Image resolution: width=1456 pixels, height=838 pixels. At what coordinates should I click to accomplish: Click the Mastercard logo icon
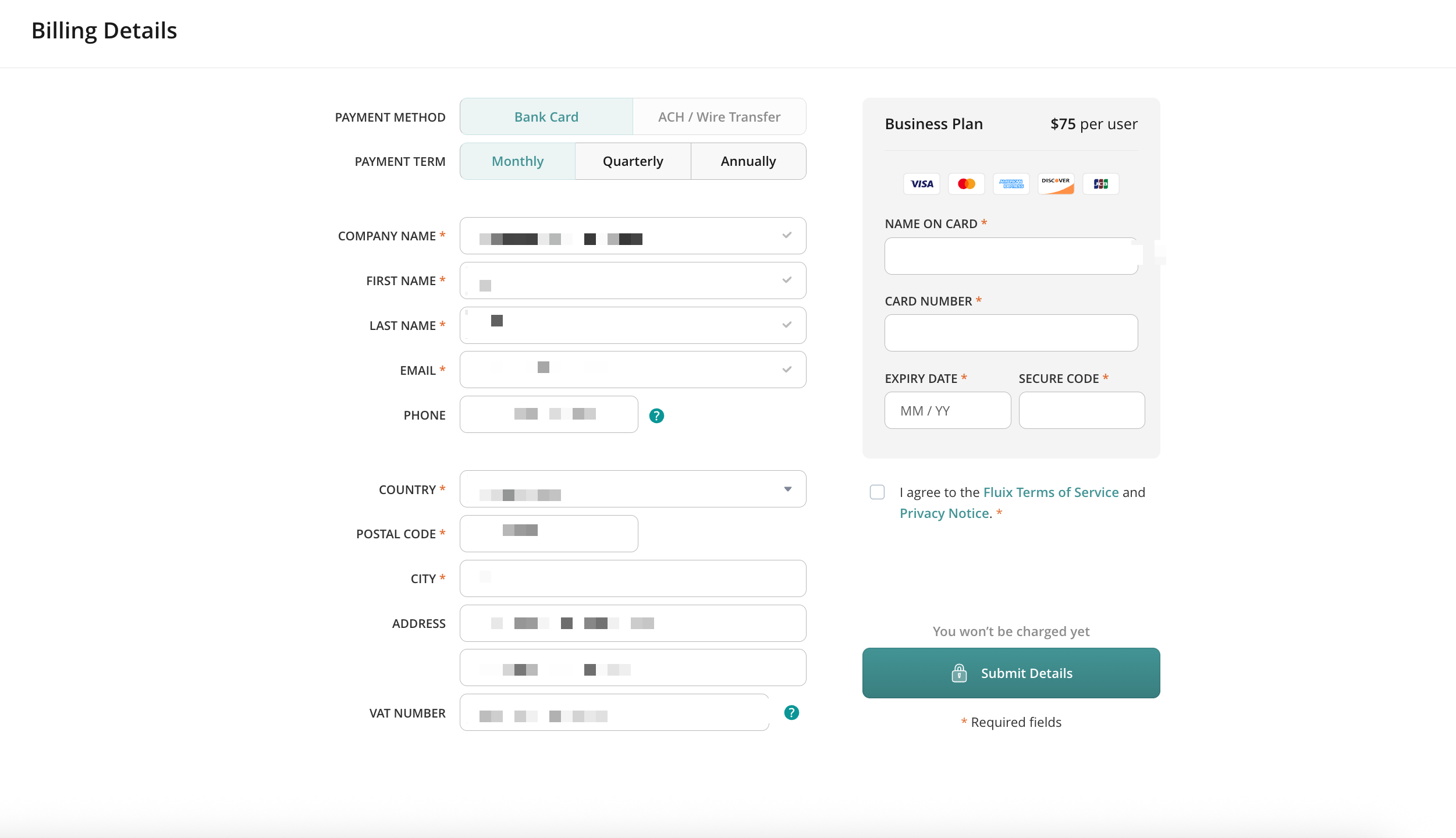click(x=966, y=184)
